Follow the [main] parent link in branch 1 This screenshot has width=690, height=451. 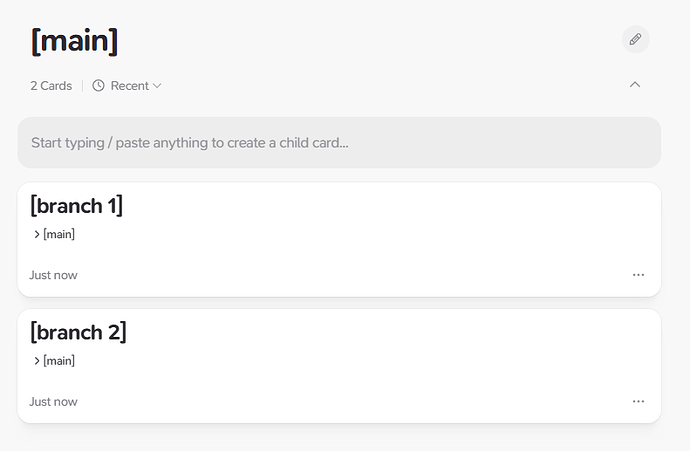59,235
